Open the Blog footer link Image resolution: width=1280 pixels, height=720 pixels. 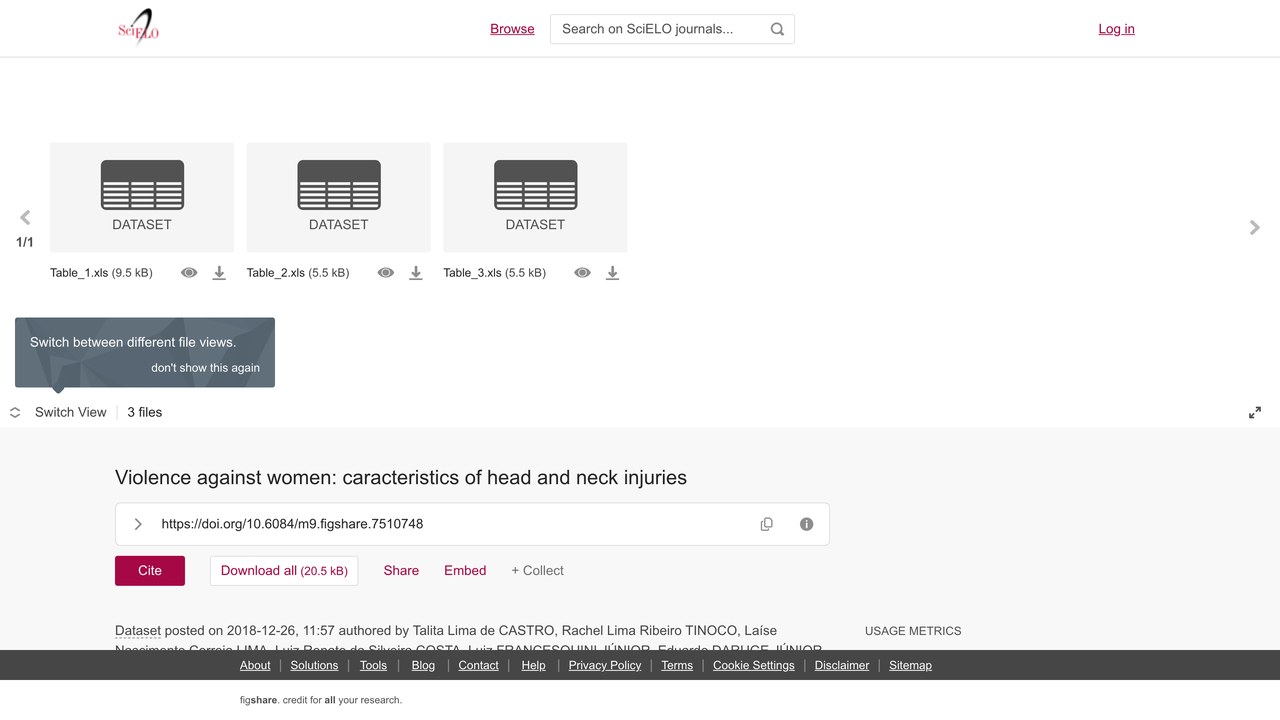[x=423, y=665]
